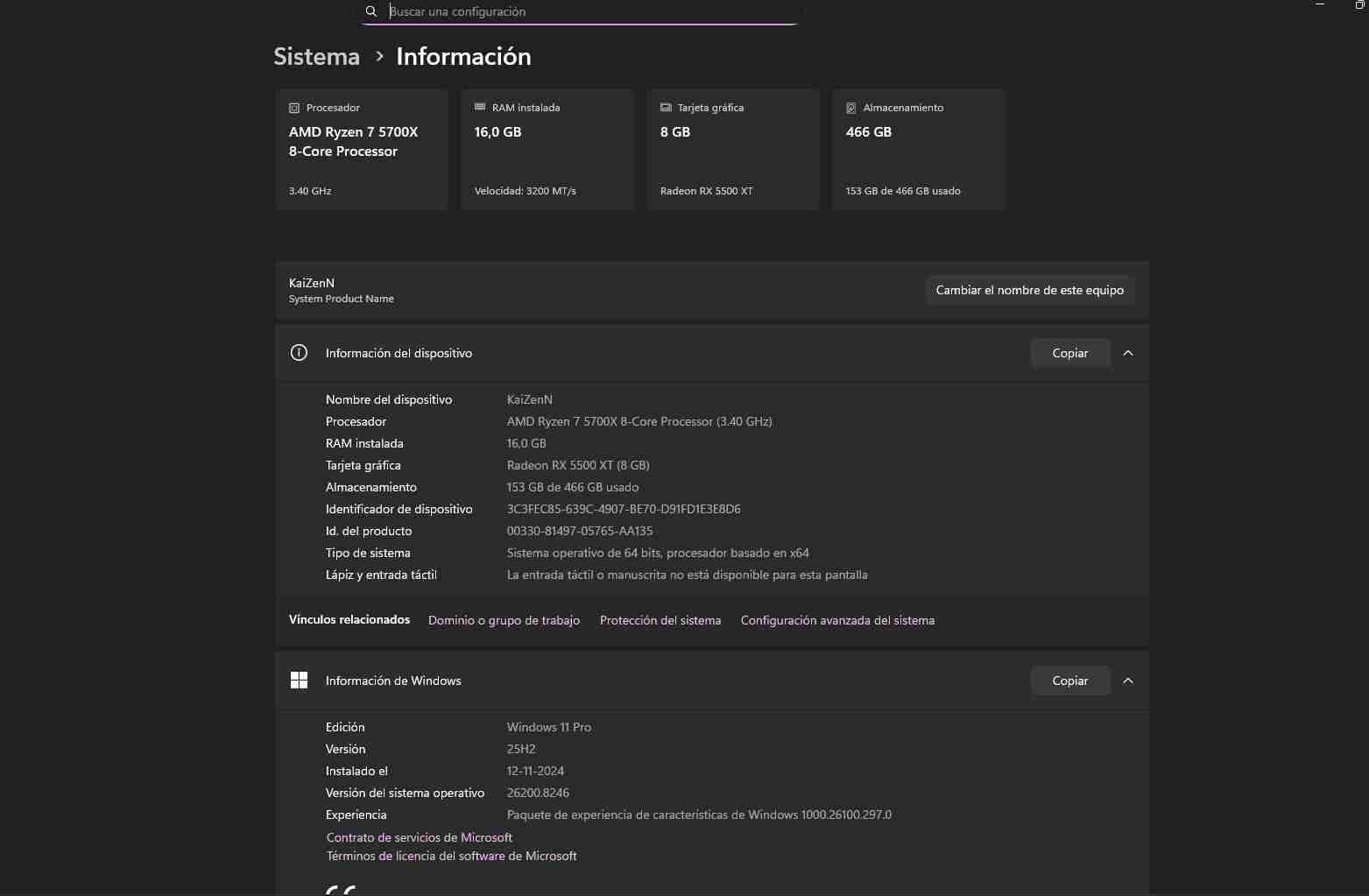Open Contrato de servicios de Microsoft
1369x896 pixels.
(419, 837)
